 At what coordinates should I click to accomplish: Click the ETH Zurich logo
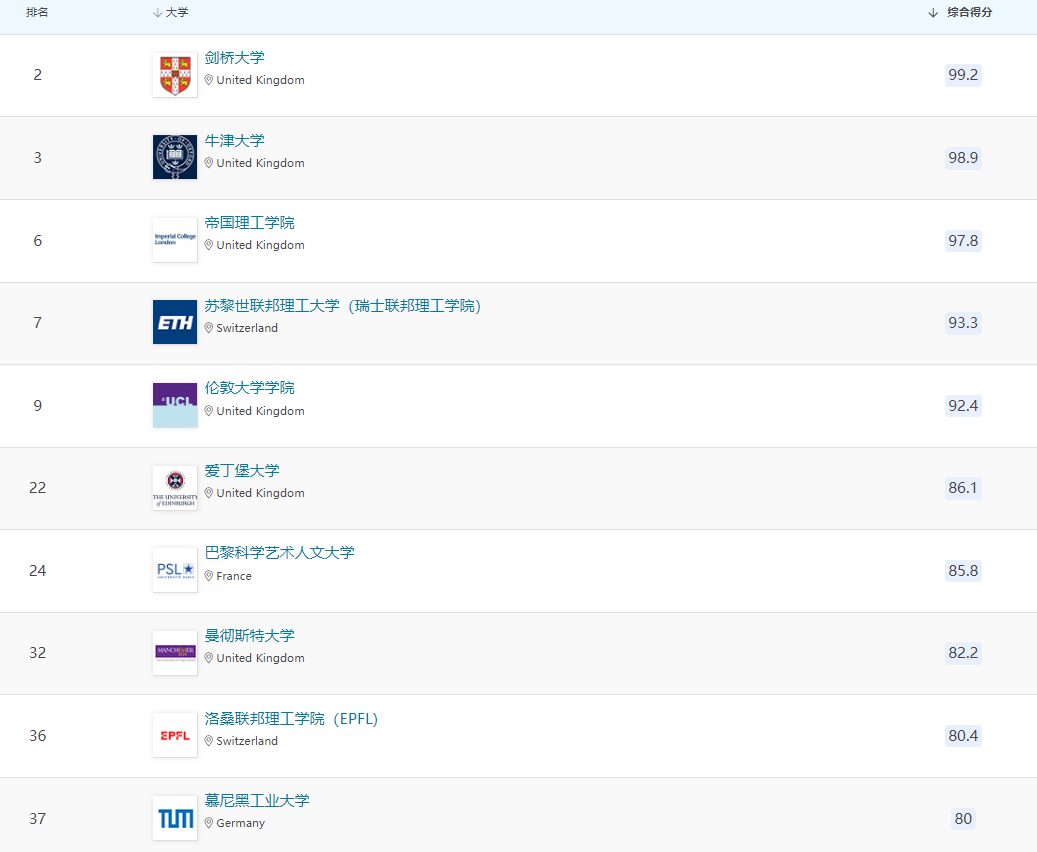click(x=175, y=322)
